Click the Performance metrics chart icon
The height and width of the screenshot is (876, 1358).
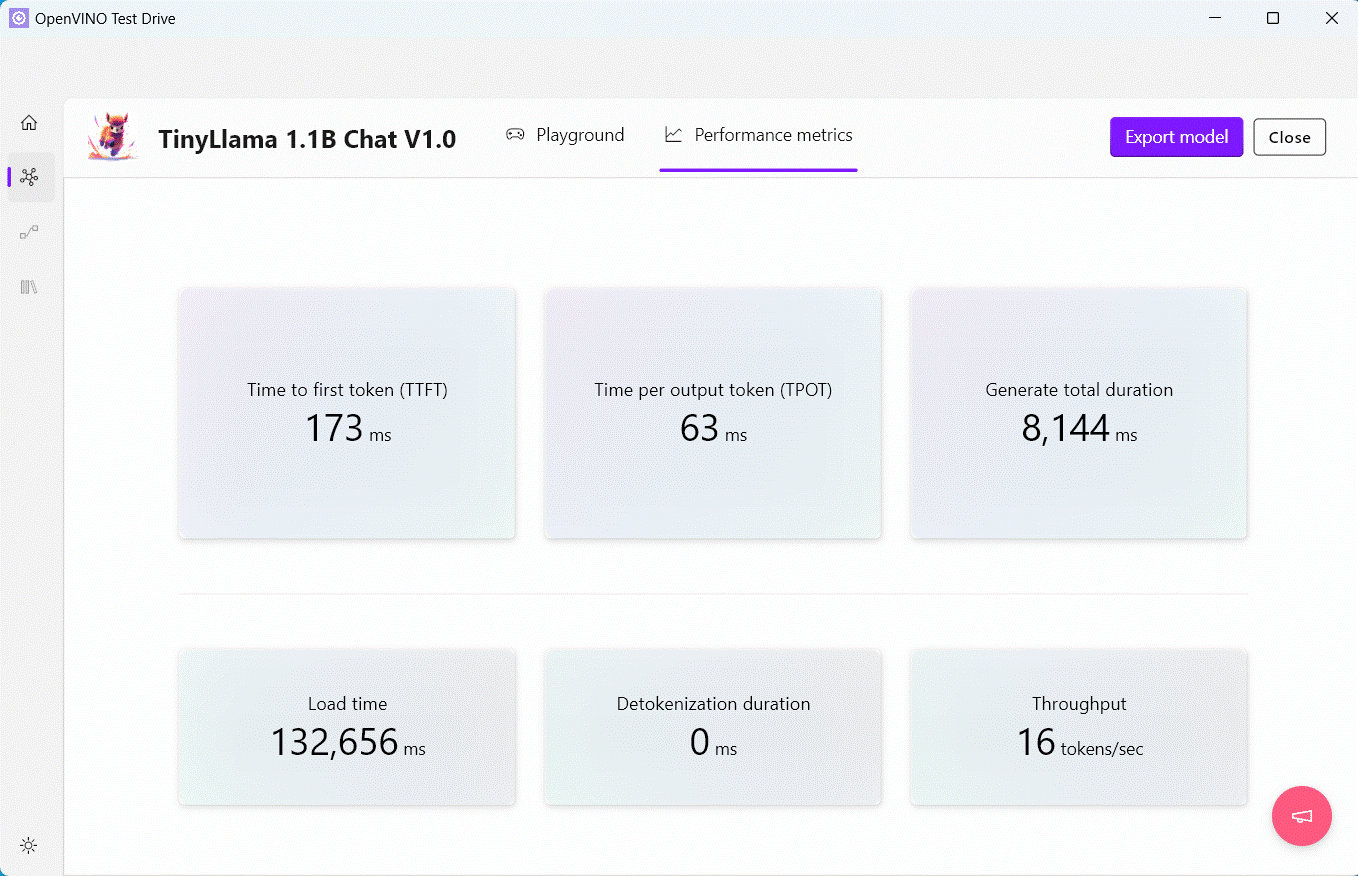[x=672, y=134]
